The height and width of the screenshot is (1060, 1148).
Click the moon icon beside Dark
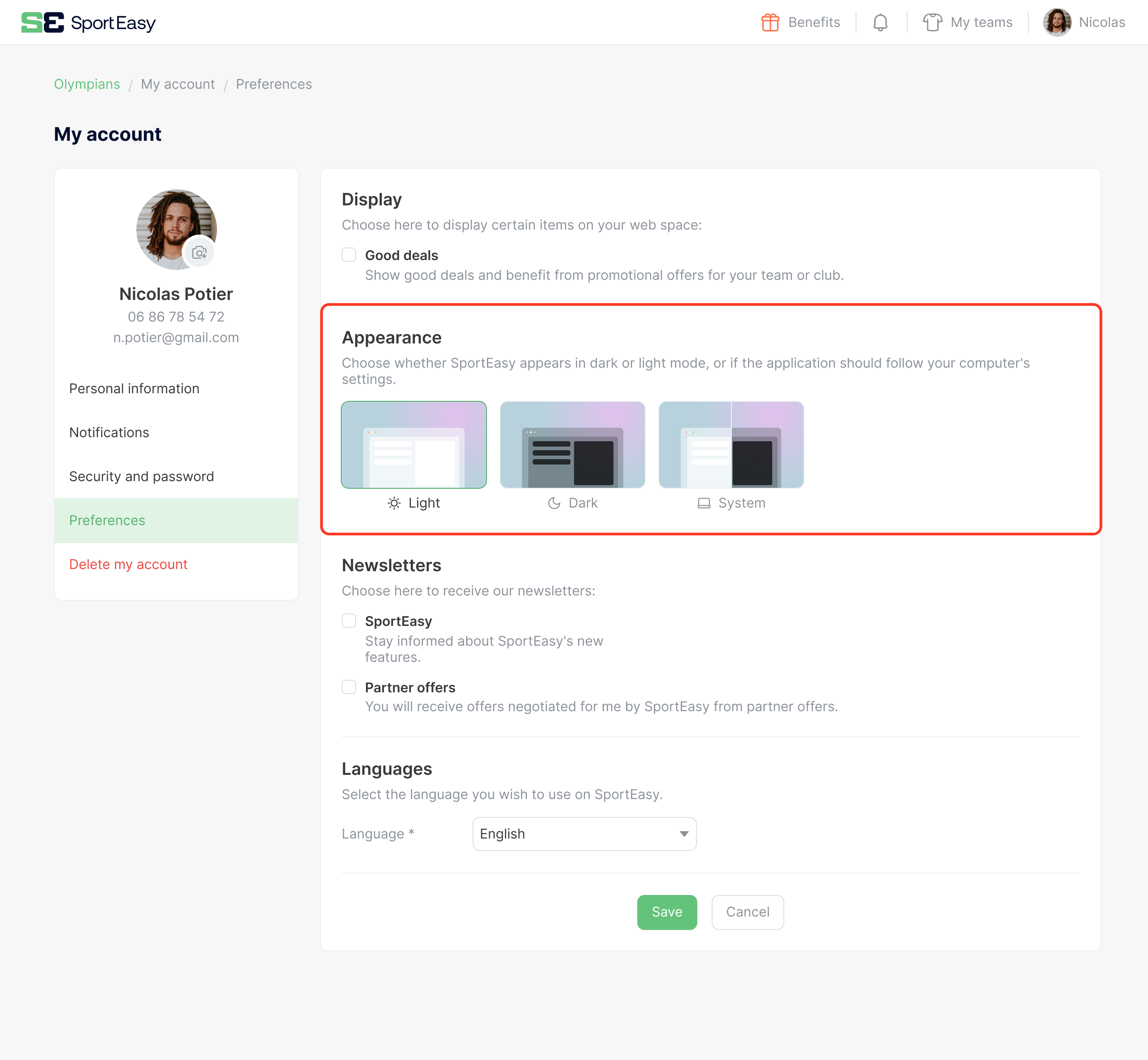point(554,503)
